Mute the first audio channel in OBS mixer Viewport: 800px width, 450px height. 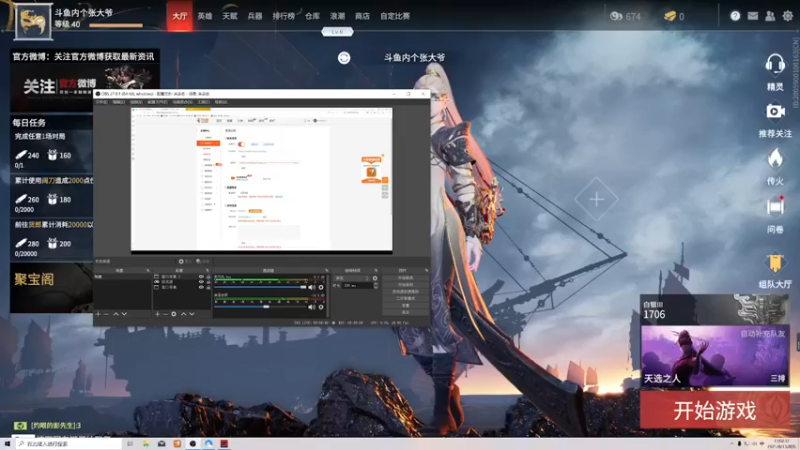point(311,287)
